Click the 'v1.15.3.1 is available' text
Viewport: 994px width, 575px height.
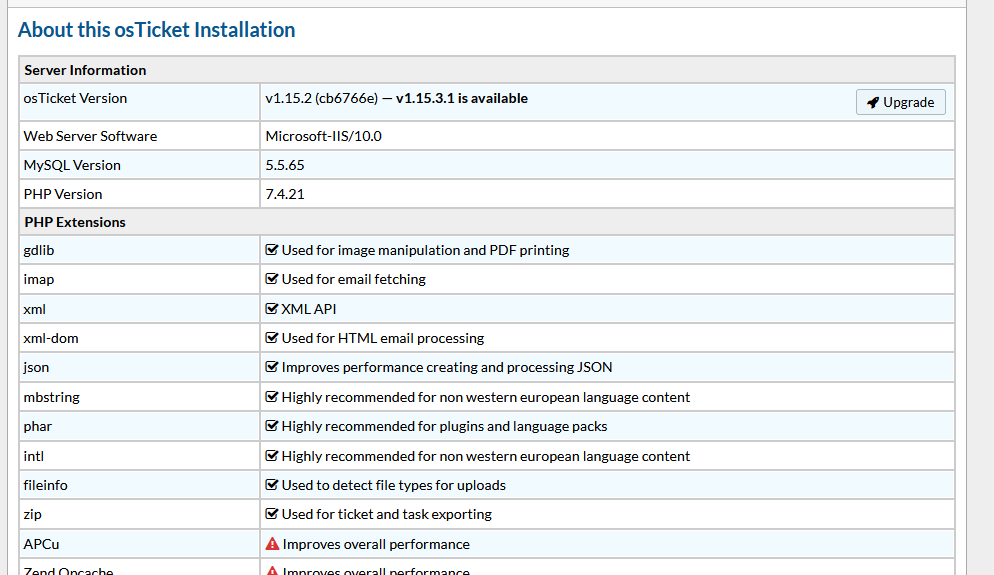click(x=462, y=98)
